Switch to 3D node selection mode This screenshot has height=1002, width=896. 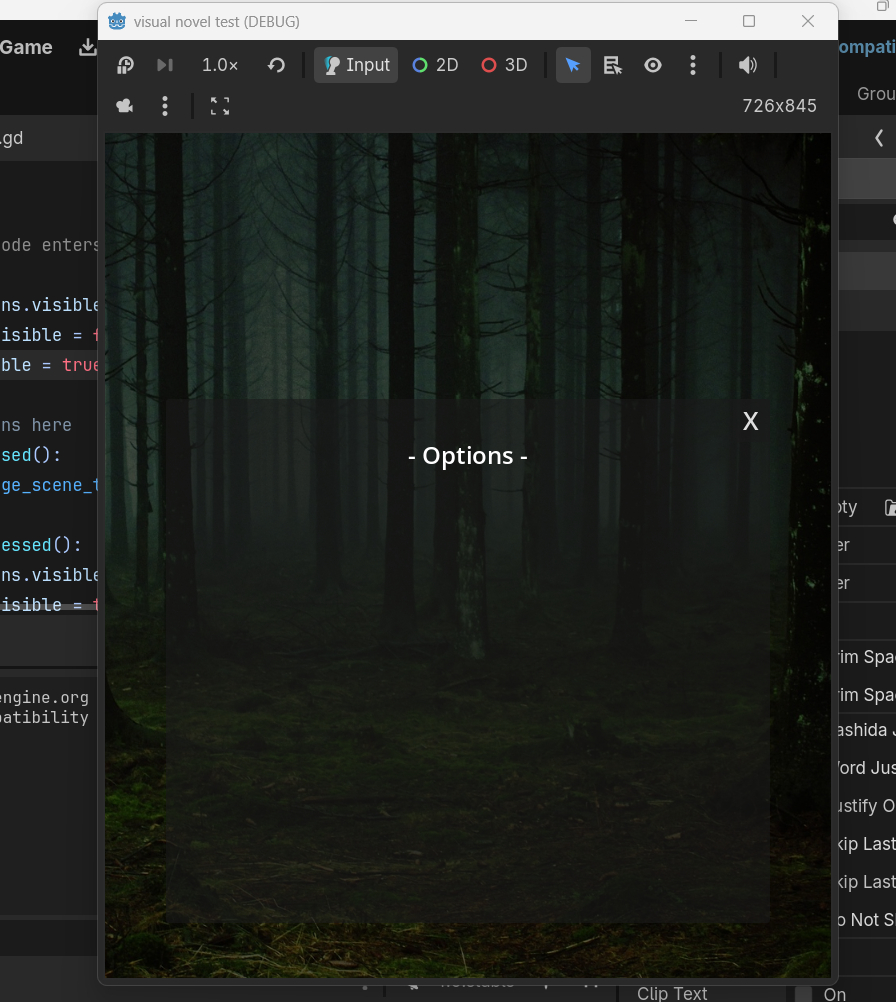pos(504,65)
